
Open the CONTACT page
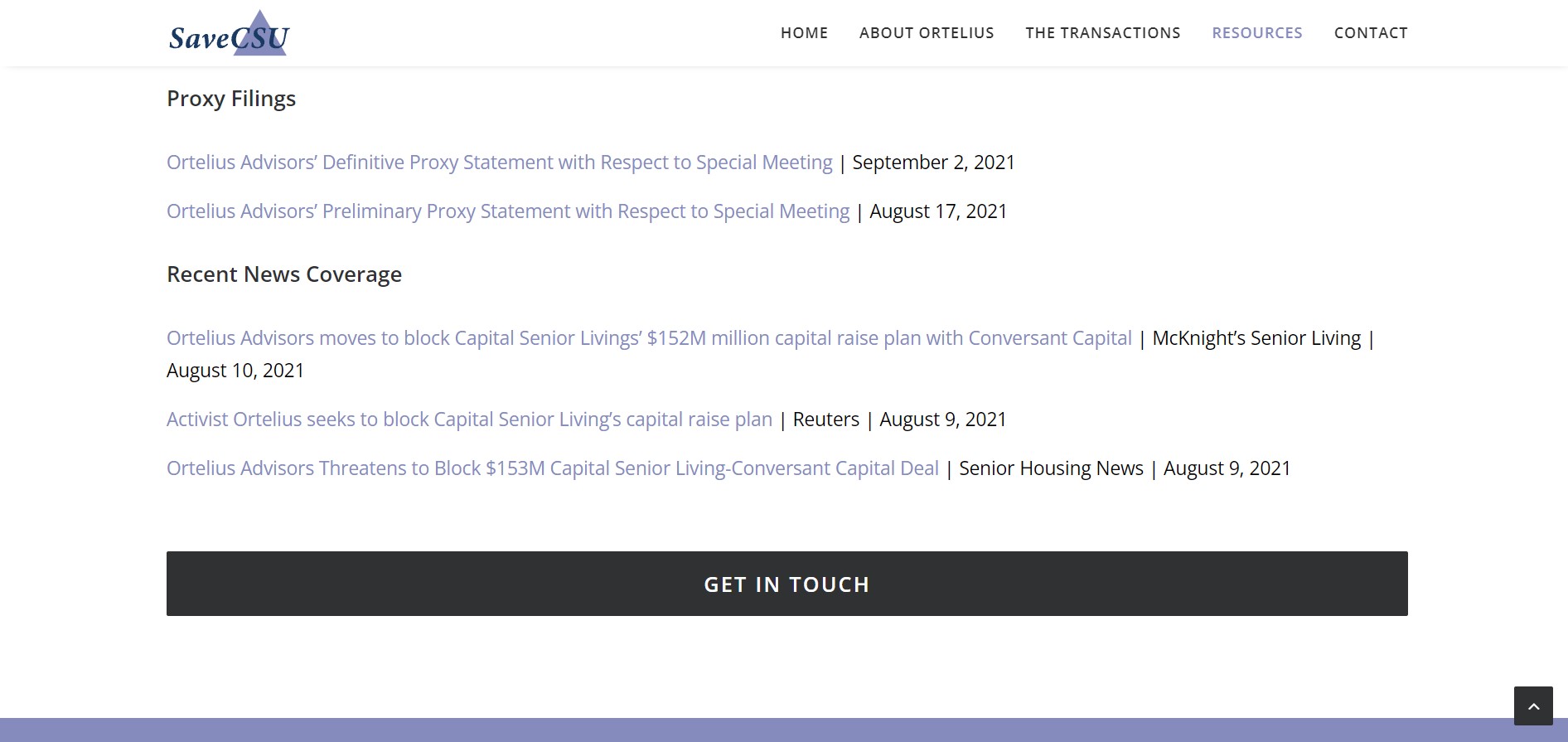click(1371, 33)
